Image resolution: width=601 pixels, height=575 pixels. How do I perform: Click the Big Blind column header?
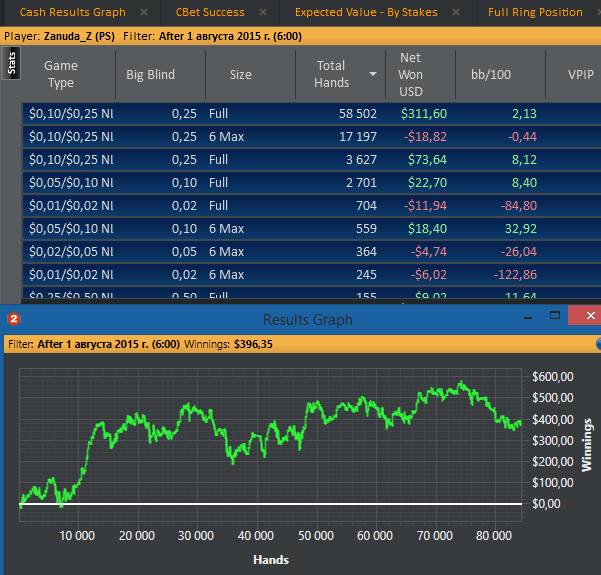pyautogui.click(x=150, y=74)
